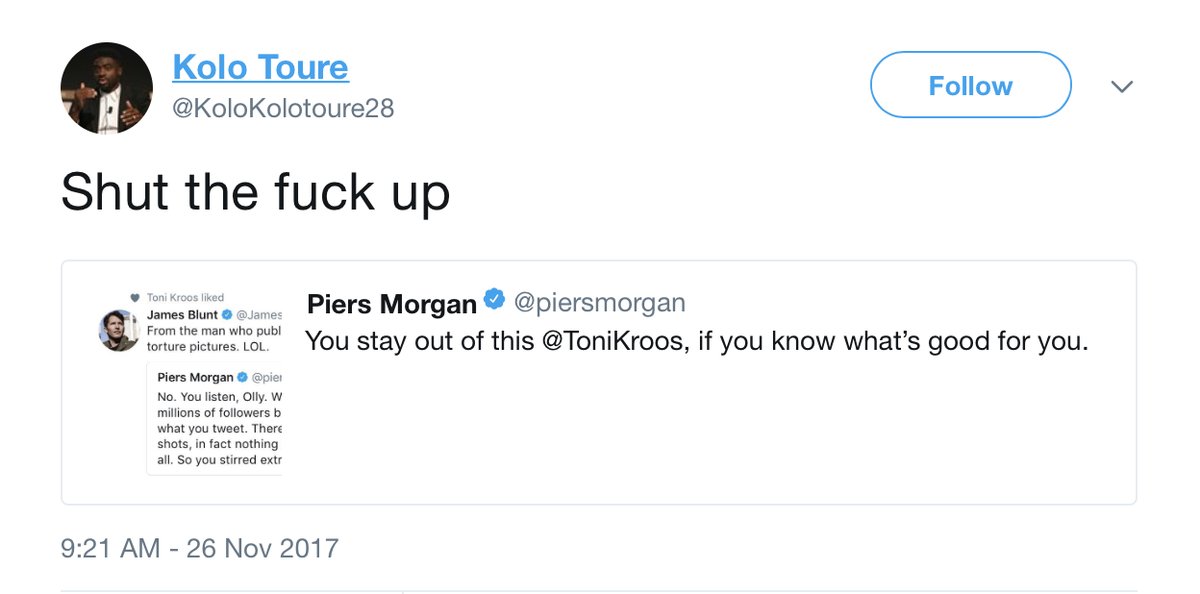Click the @ToniKroos mention
The height and width of the screenshot is (594, 1200).
pos(610,341)
